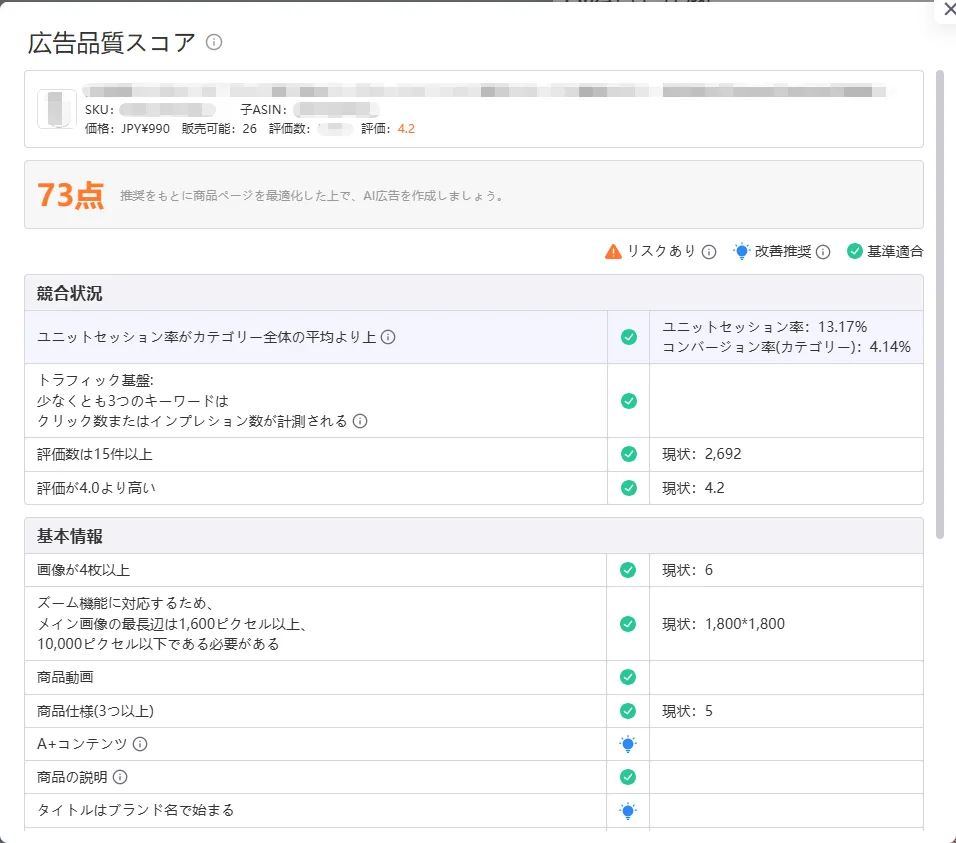Click the 画像が4枚以上 row label

point(84,570)
